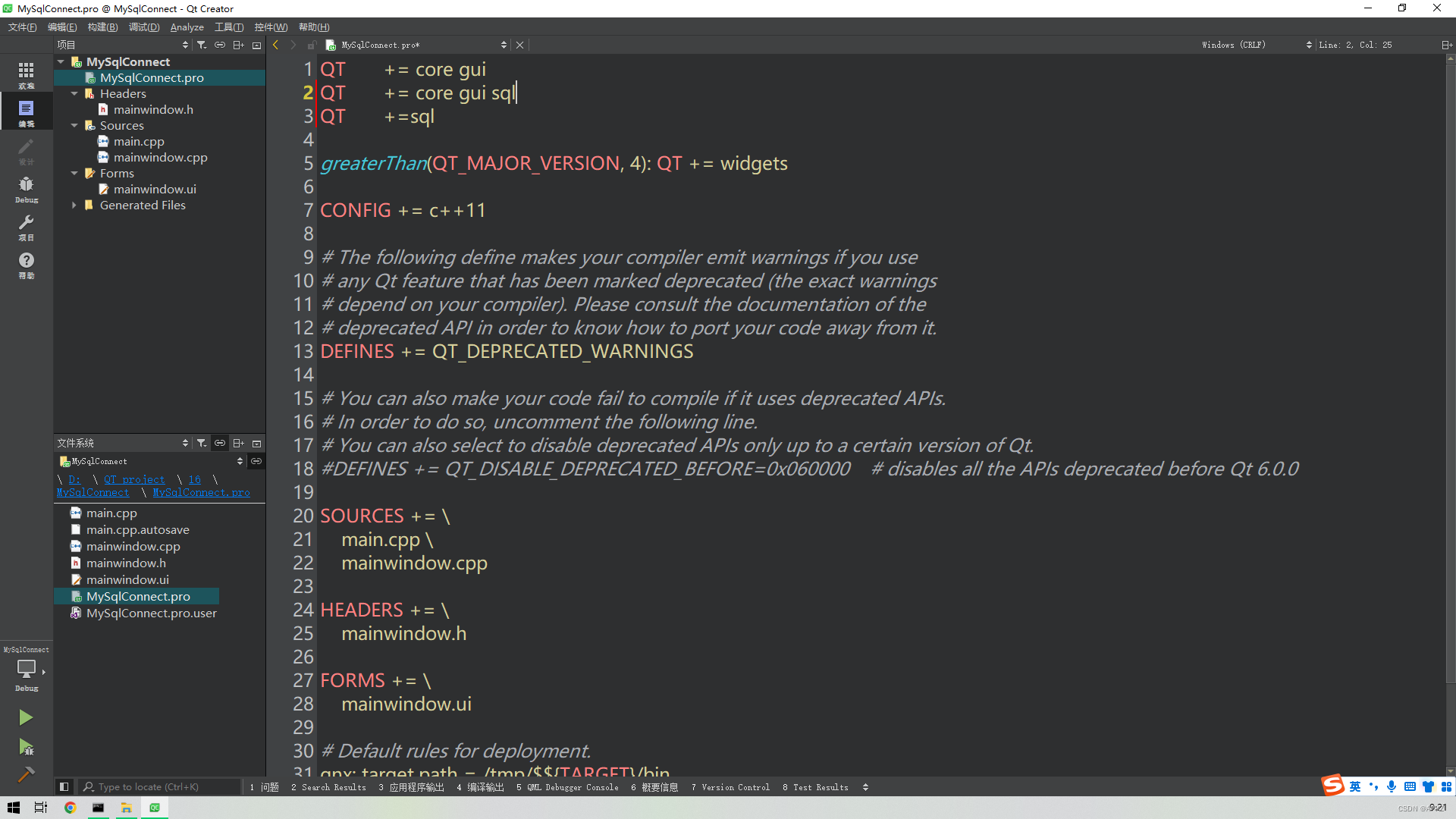Open the Analyze menu
The width and height of the screenshot is (1456, 819).
[187, 27]
